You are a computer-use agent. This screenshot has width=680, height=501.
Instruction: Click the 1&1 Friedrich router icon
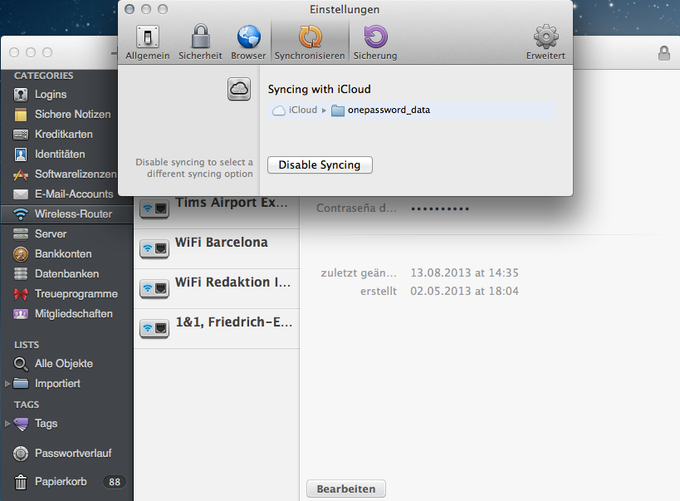(154, 329)
